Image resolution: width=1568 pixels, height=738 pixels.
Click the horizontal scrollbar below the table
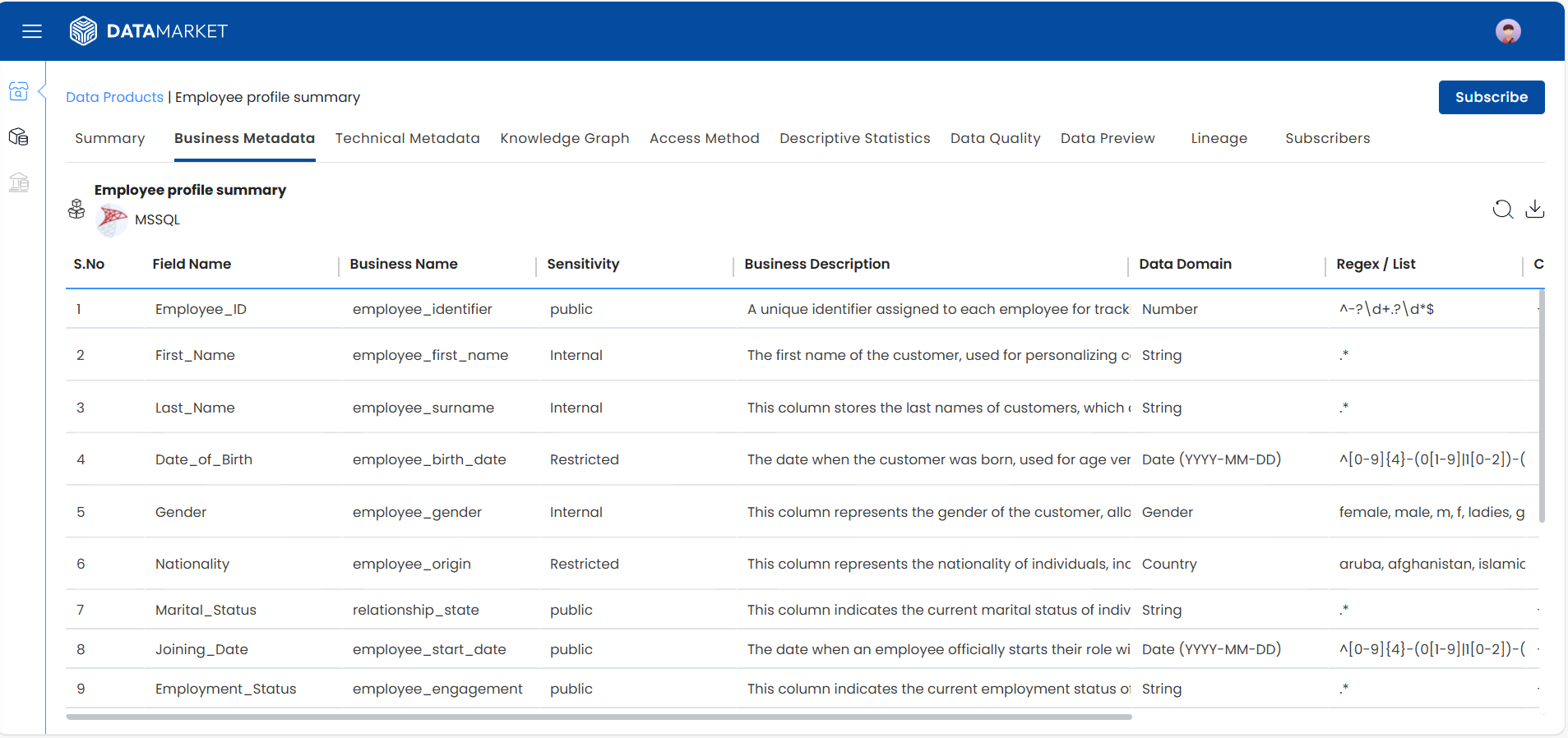pos(599,717)
